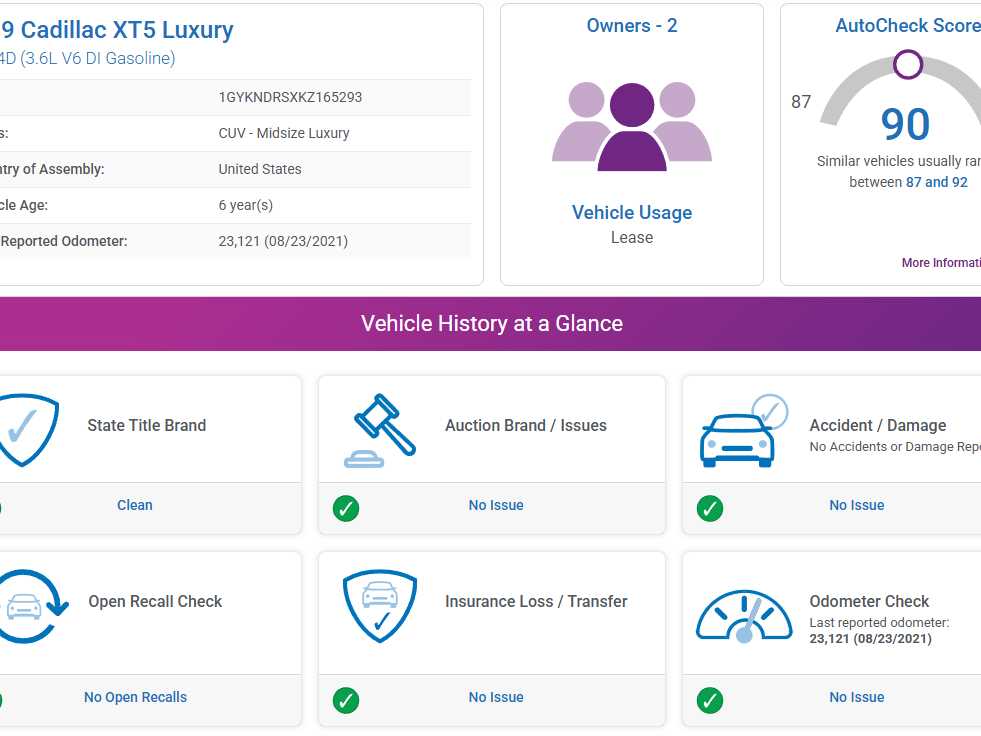This screenshot has height=736, width=981.
Task: Click the Vehicle History at a Glance banner
Action: point(491,323)
